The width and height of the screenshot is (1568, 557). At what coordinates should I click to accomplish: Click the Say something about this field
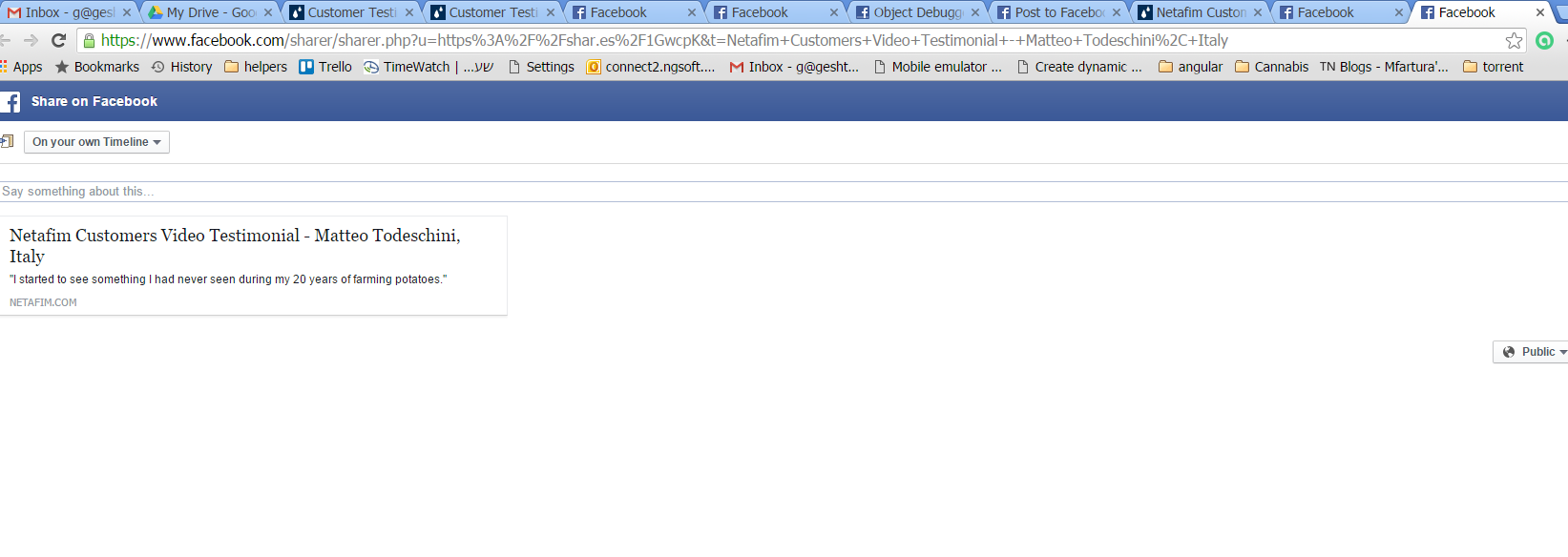coord(784,192)
